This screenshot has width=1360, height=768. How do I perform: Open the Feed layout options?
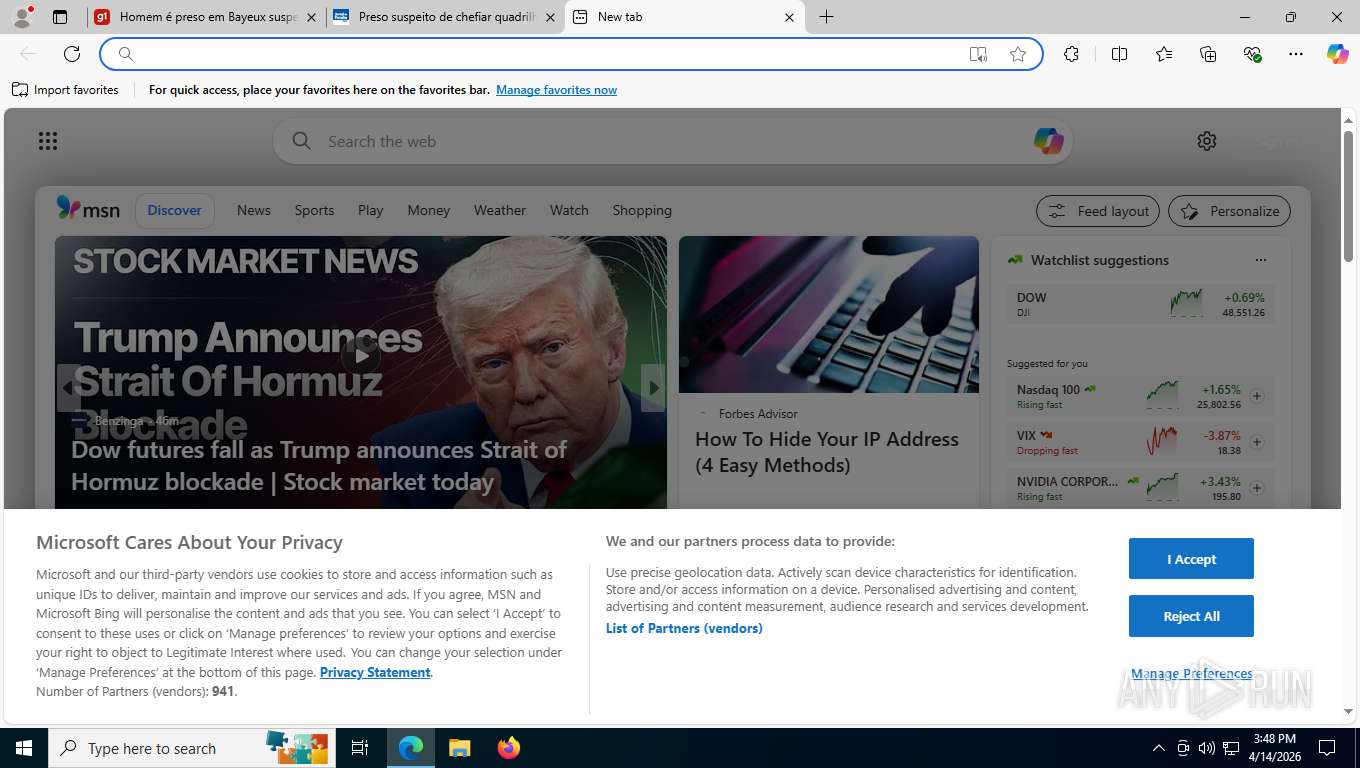click(x=1098, y=211)
